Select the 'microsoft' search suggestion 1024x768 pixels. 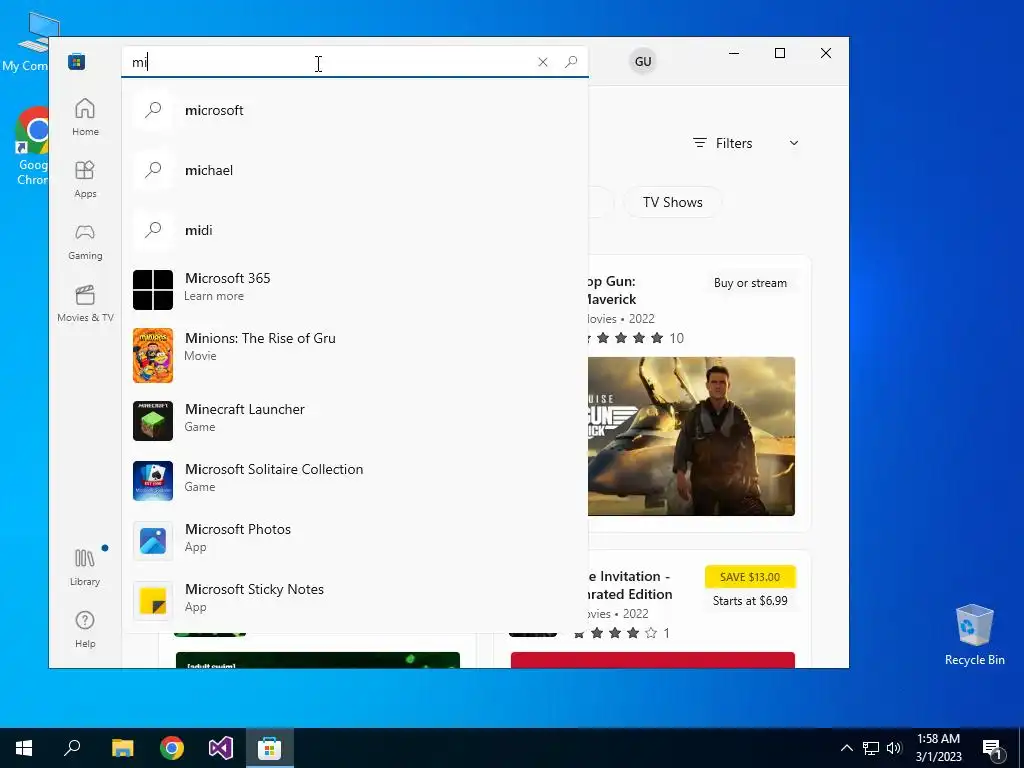click(355, 110)
